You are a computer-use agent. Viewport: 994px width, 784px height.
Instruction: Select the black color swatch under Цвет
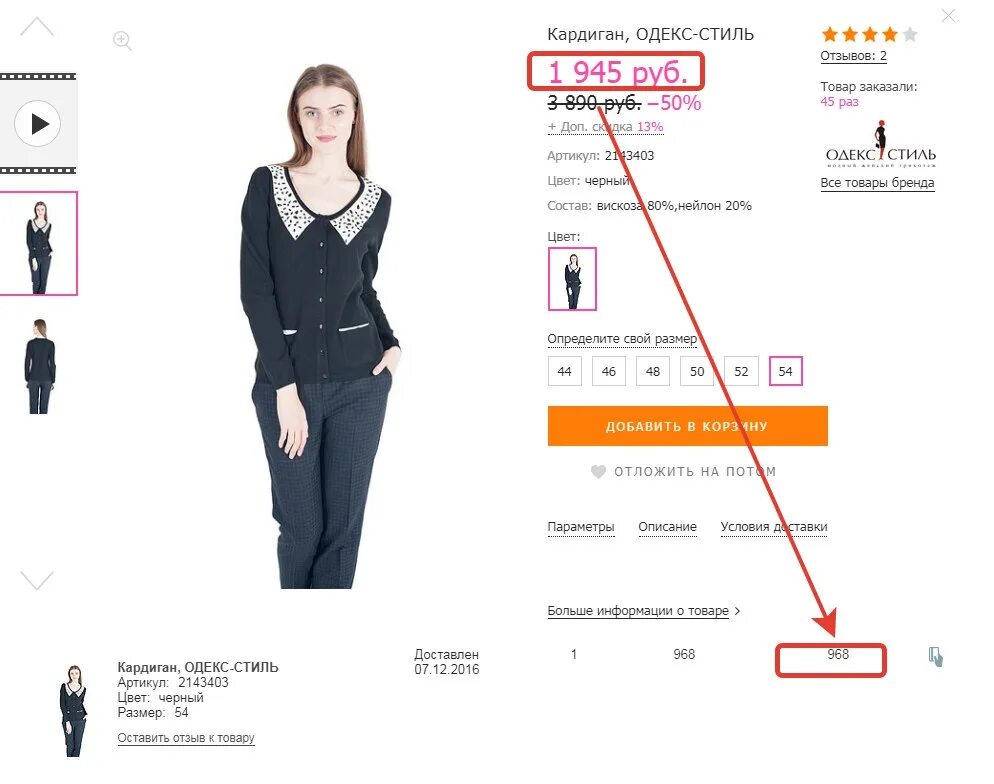(x=572, y=279)
